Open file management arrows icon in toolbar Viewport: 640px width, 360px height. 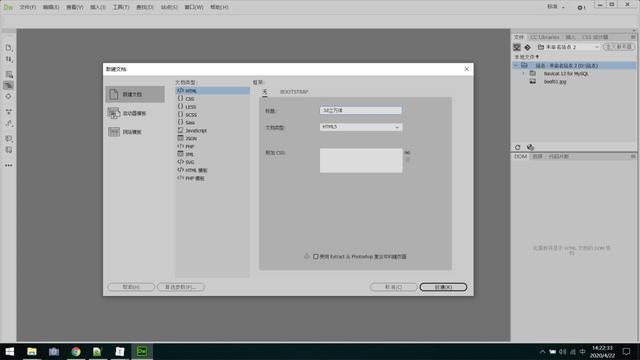9,59
